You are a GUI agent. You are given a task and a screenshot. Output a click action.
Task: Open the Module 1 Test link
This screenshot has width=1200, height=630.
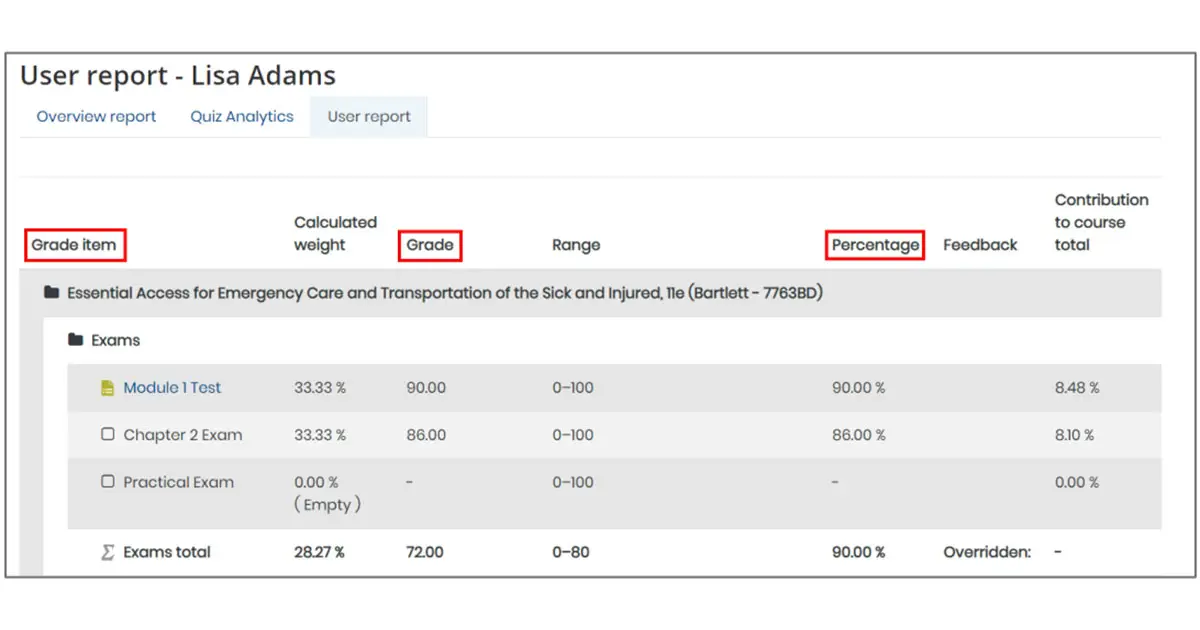[172, 388]
